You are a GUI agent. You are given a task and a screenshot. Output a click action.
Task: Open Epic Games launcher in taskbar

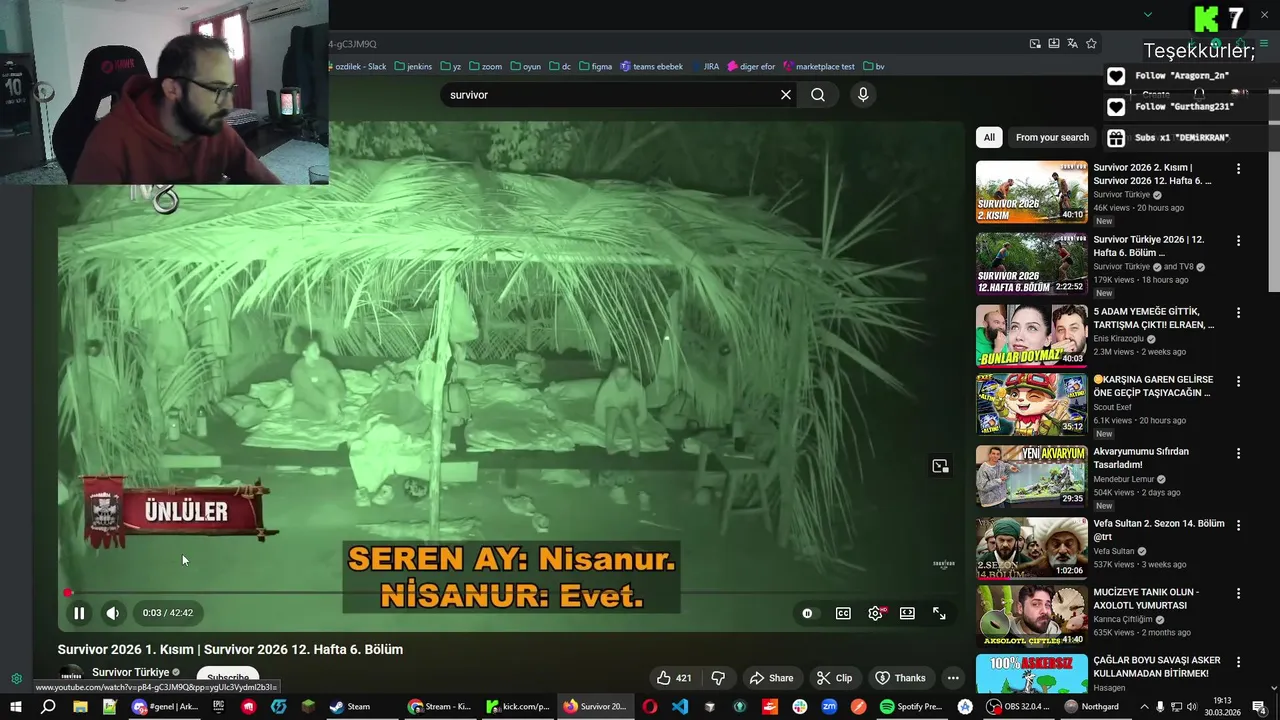click(x=218, y=707)
